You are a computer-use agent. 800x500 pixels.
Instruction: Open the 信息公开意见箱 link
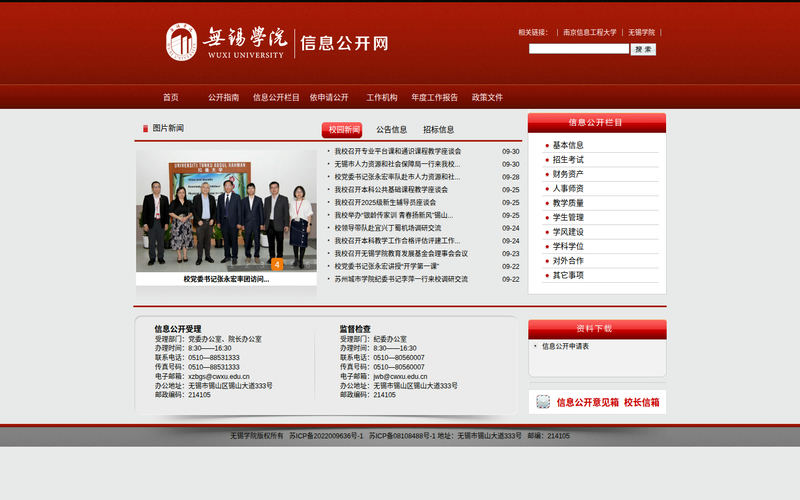pyautogui.click(x=587, y=403)
